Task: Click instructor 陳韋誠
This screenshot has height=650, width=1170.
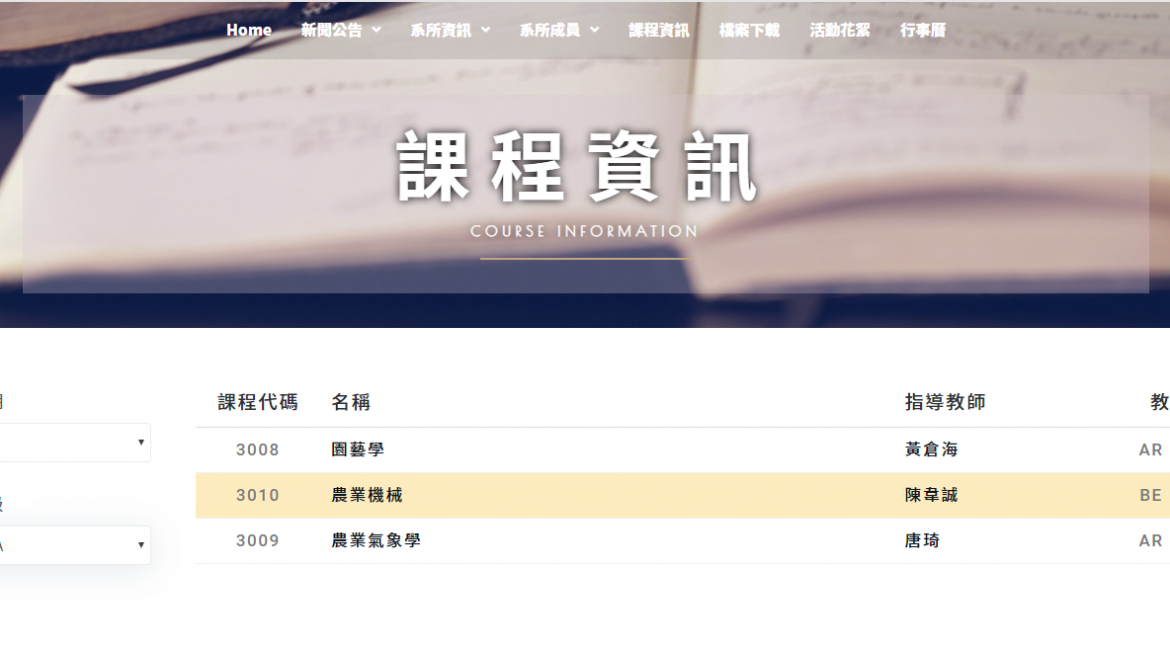Action: tap(931, 495)
